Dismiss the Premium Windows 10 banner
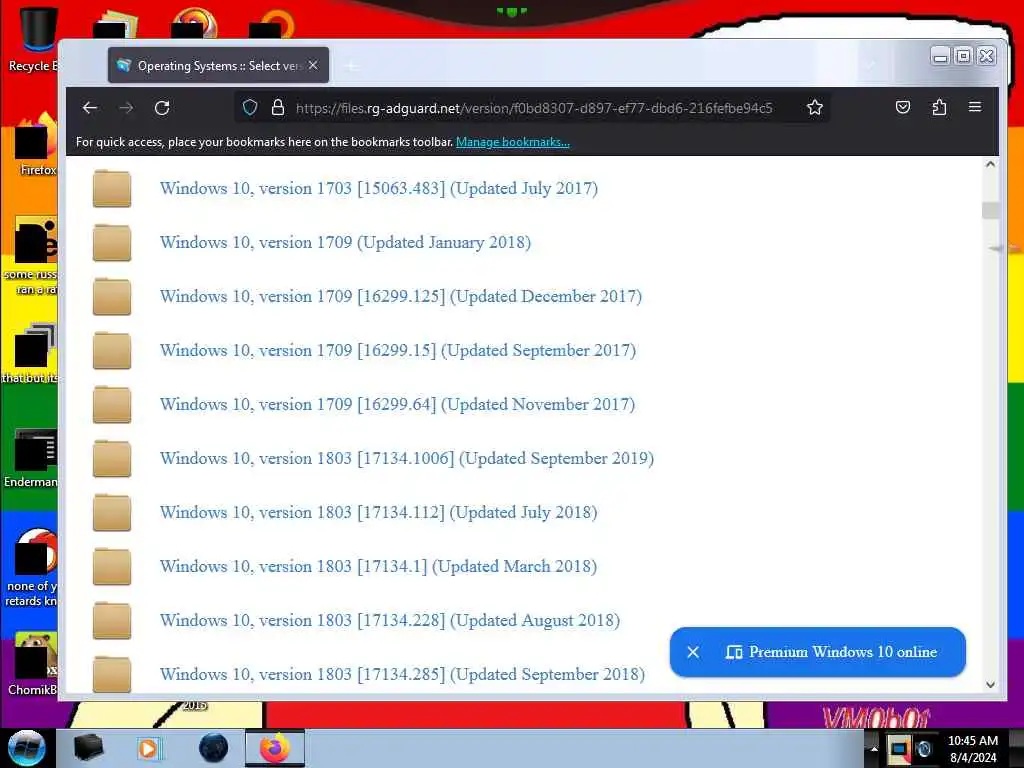Screen dimensions: 1024x768 pyautogui.click(x=693, y=652)
